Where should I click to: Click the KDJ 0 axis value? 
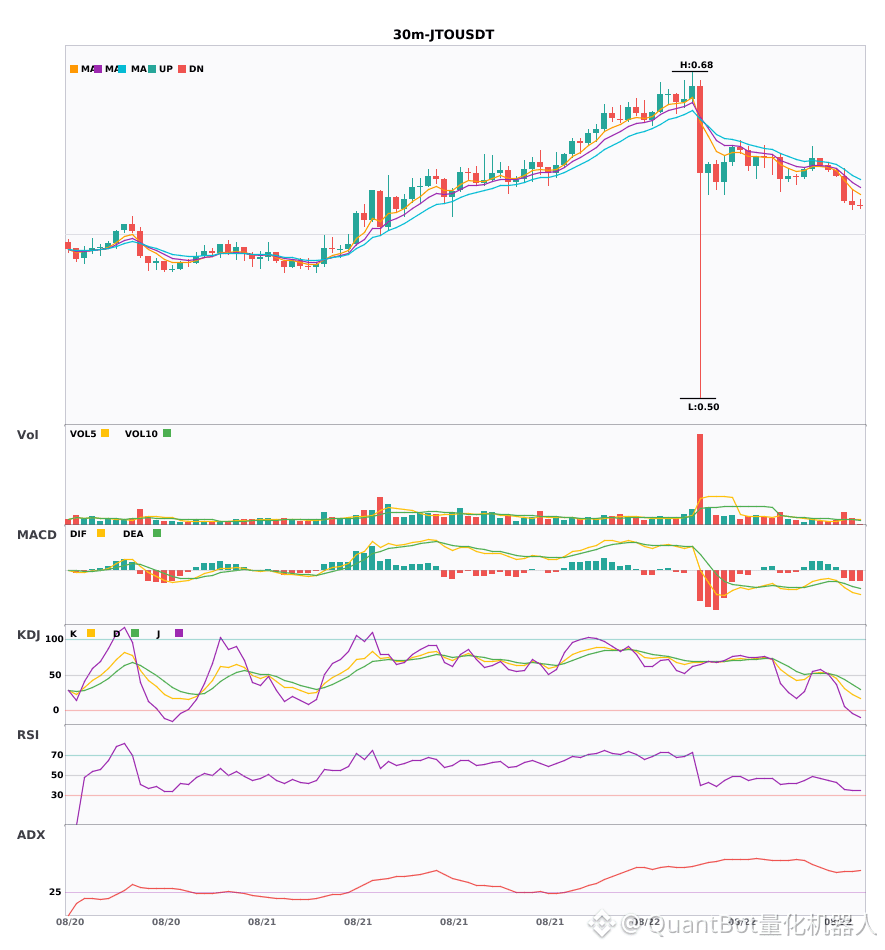click(x=56, y=710)
